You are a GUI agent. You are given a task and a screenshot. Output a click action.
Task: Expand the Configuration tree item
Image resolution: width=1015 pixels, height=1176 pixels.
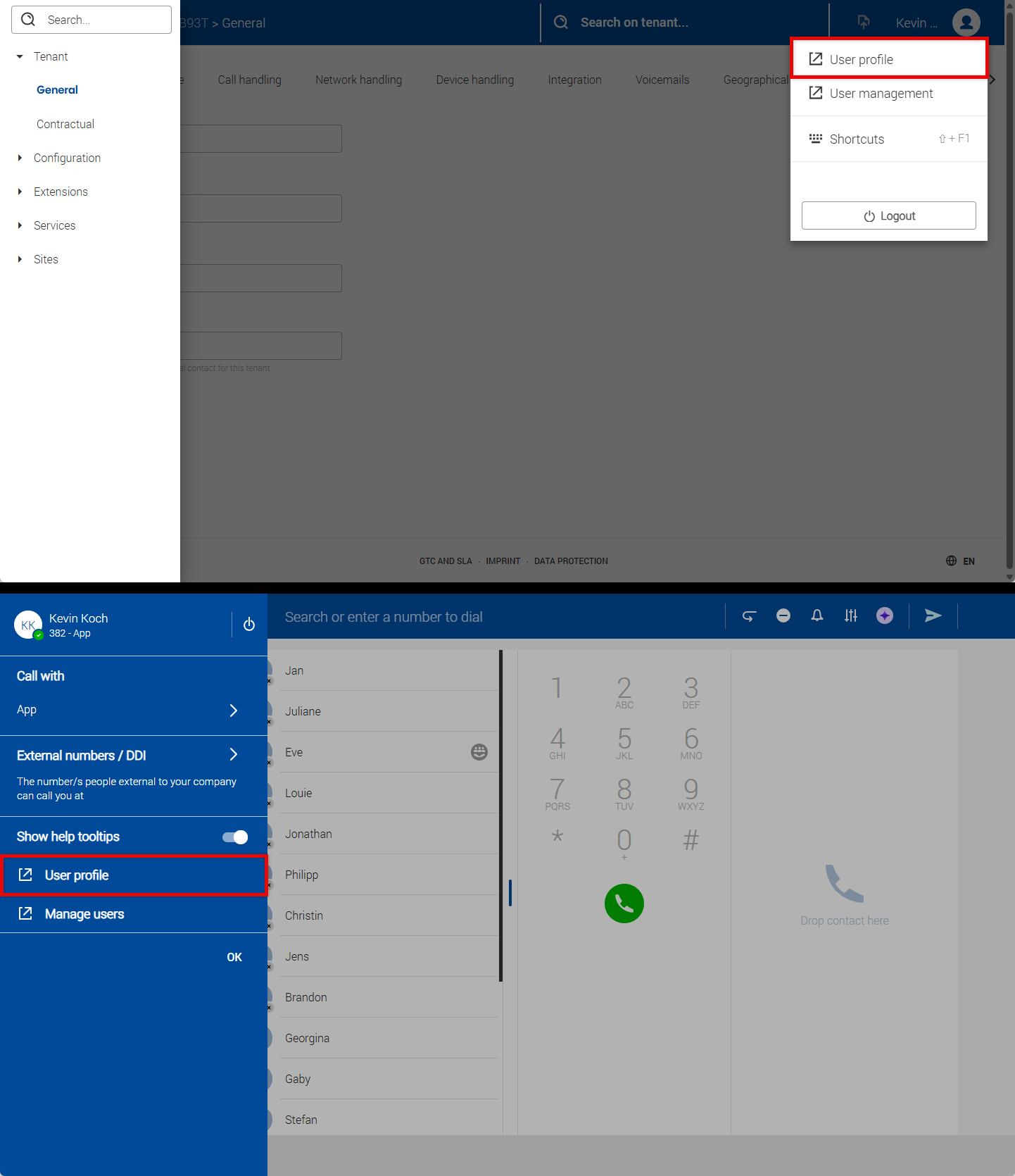click(x=20, y=158)
